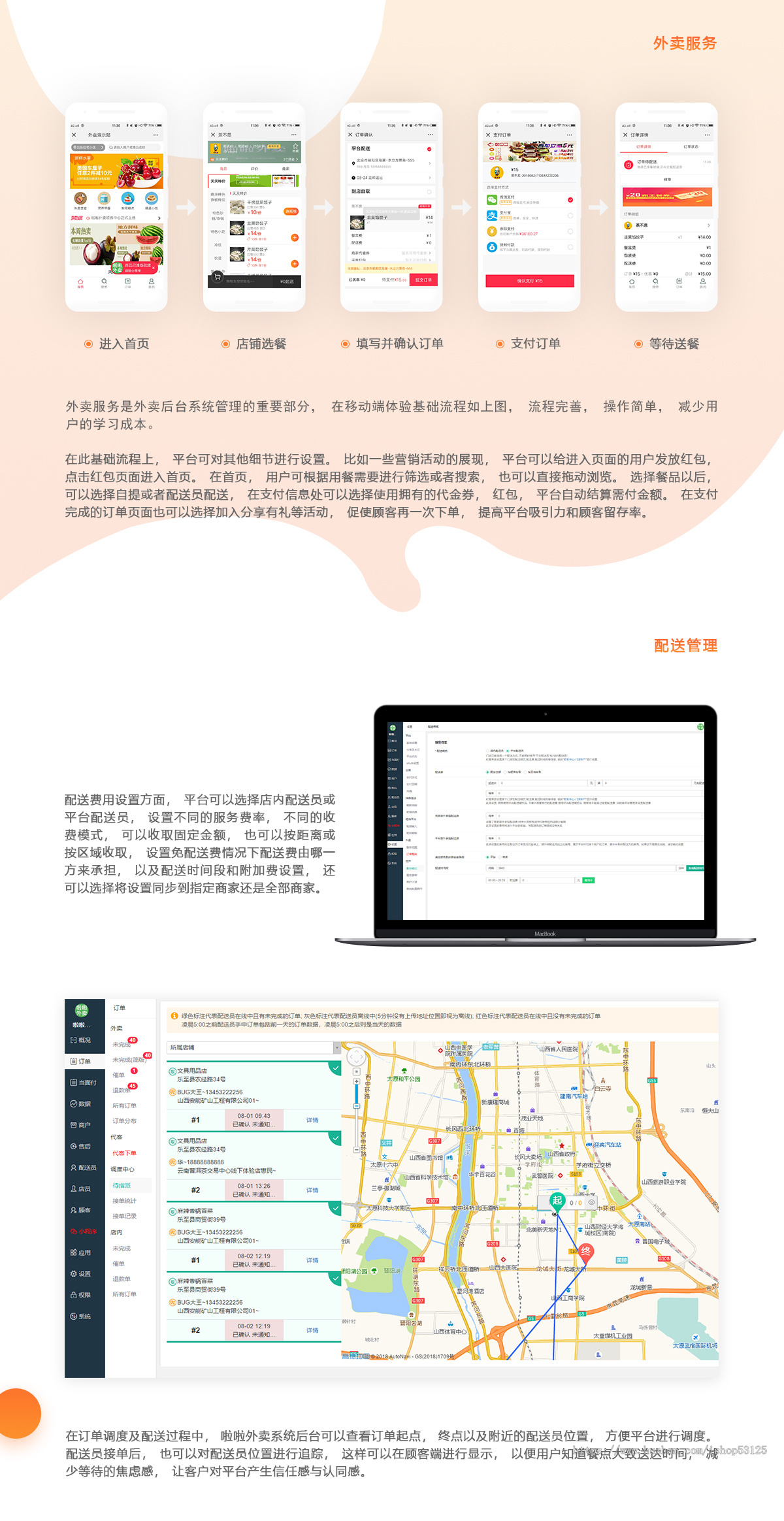Switch to the 订单状态 tab
The height and width of the screenshot is (1521, 784).
(x=691, y=147)
